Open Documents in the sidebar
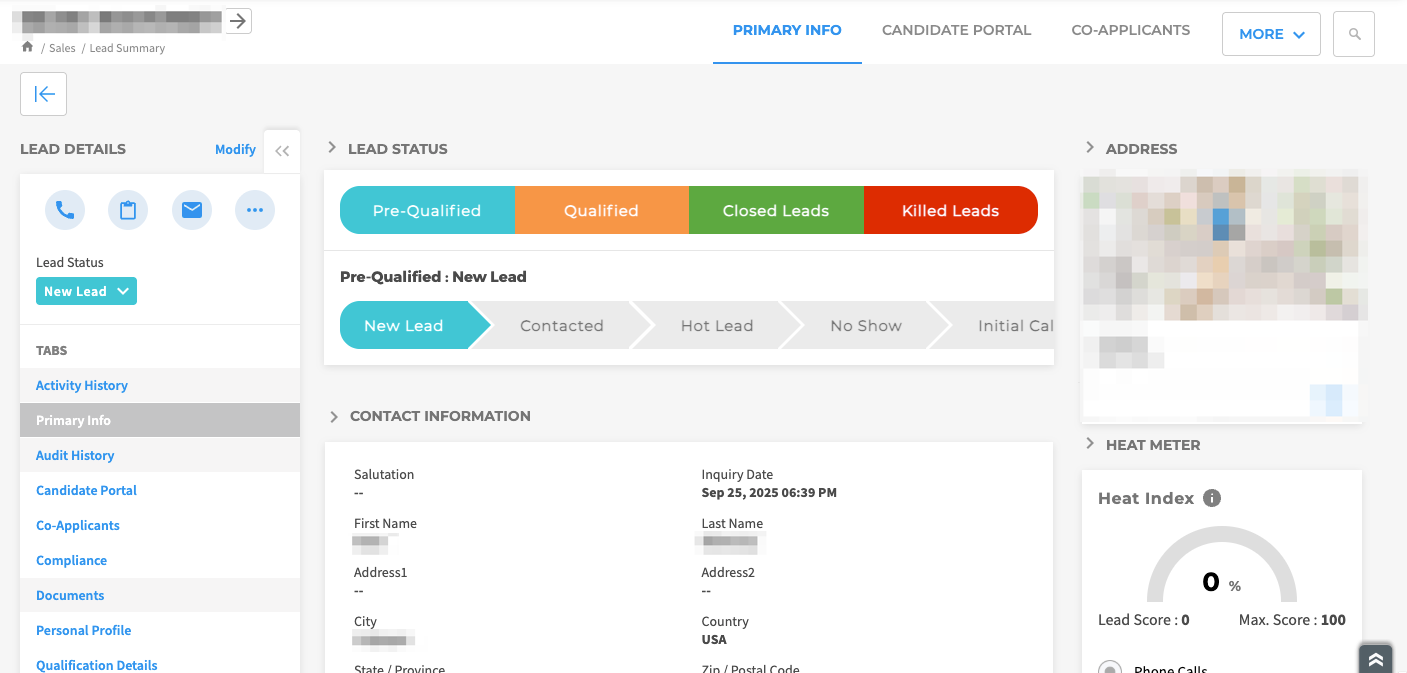The image size is (1407, 673). point(160,595)
